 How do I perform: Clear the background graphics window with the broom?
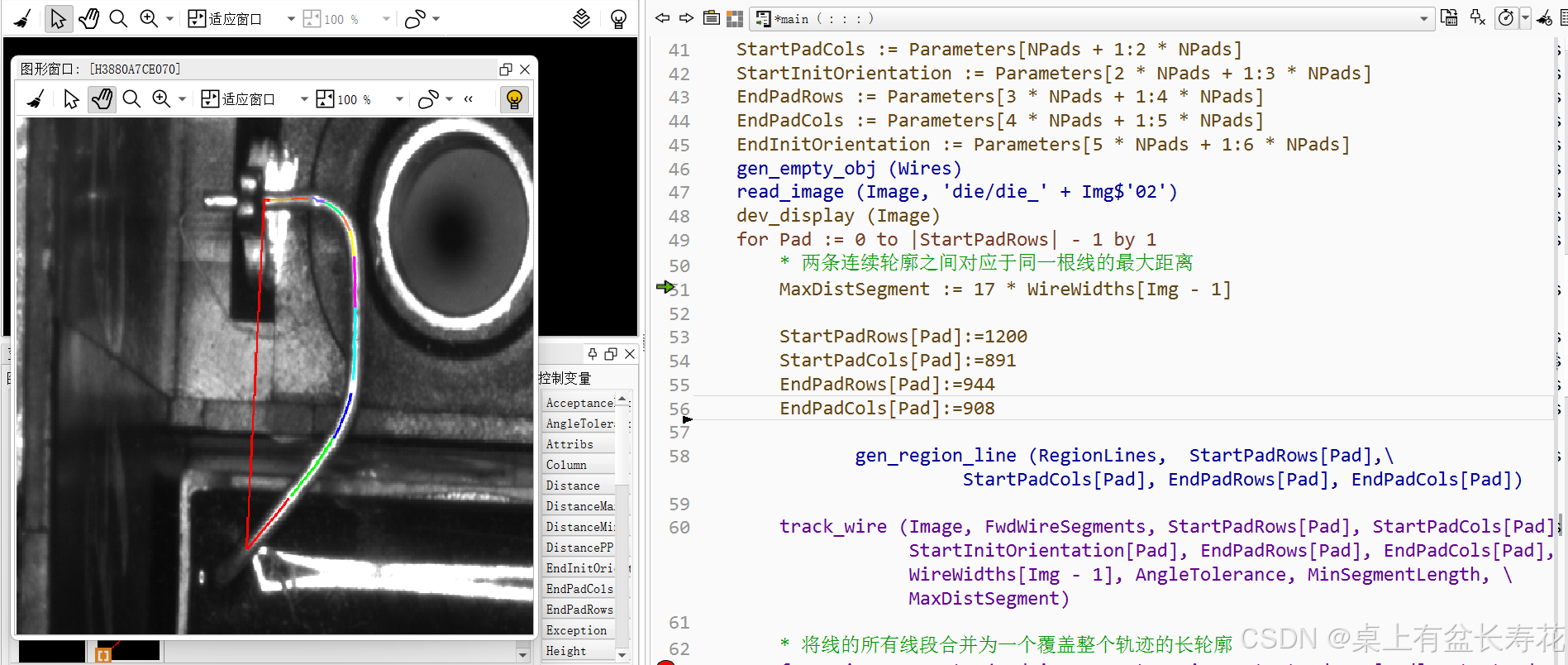tap(23, 18)
